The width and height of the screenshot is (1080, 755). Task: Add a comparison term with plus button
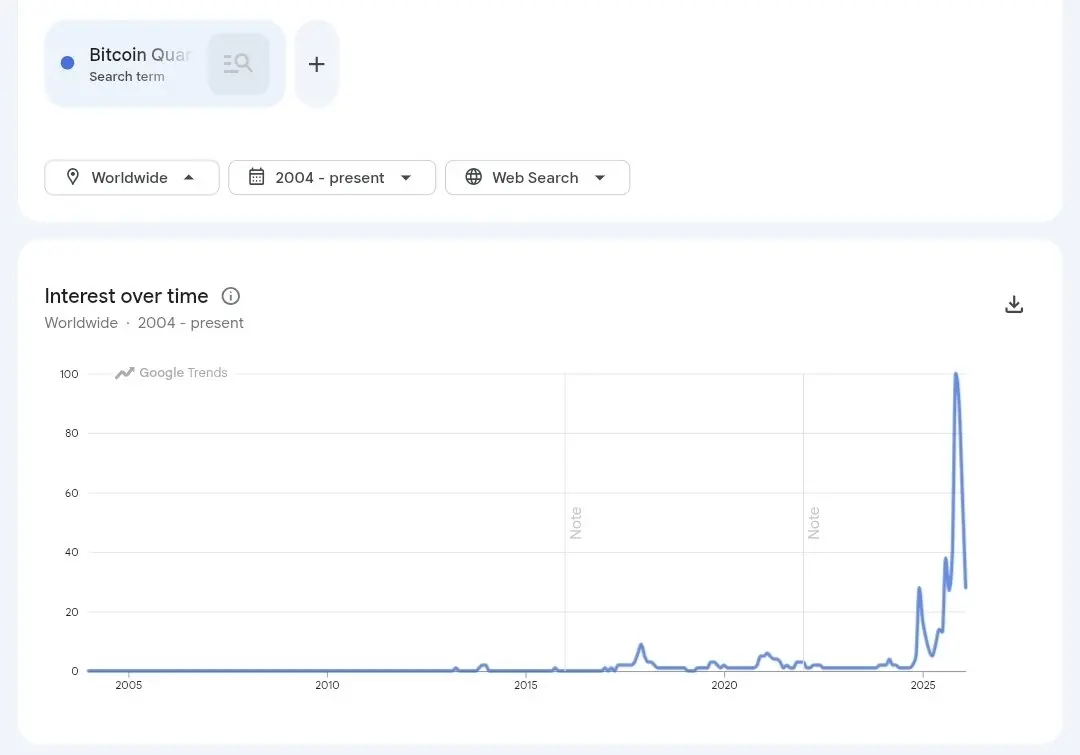[x=316, y=64]
